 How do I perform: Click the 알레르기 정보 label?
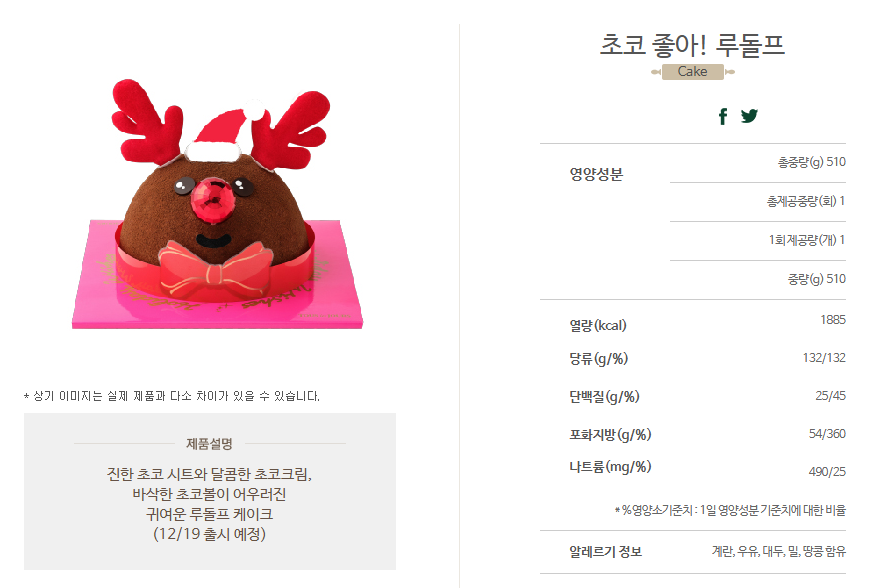[605, 552]
